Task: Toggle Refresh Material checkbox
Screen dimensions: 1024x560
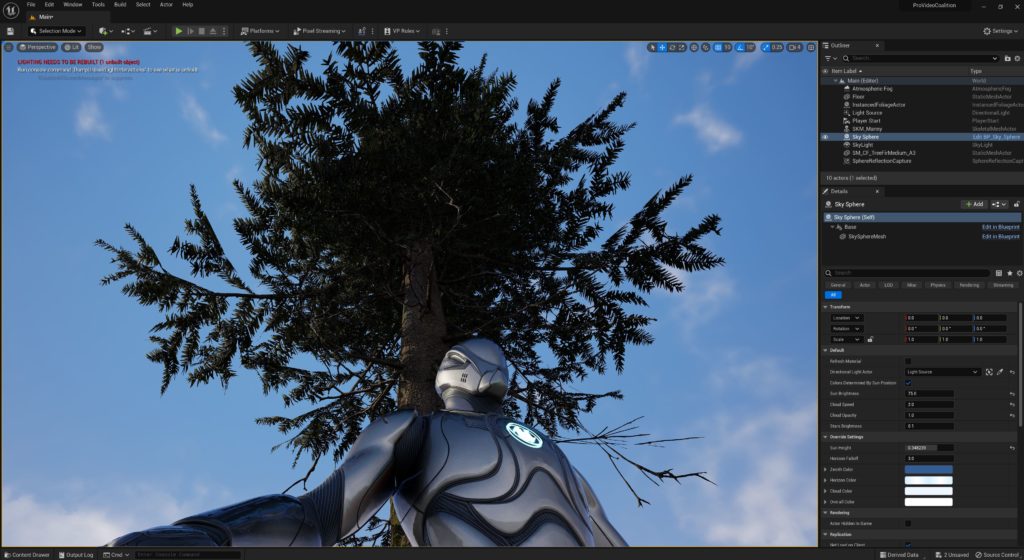Action: pos(908,361)
